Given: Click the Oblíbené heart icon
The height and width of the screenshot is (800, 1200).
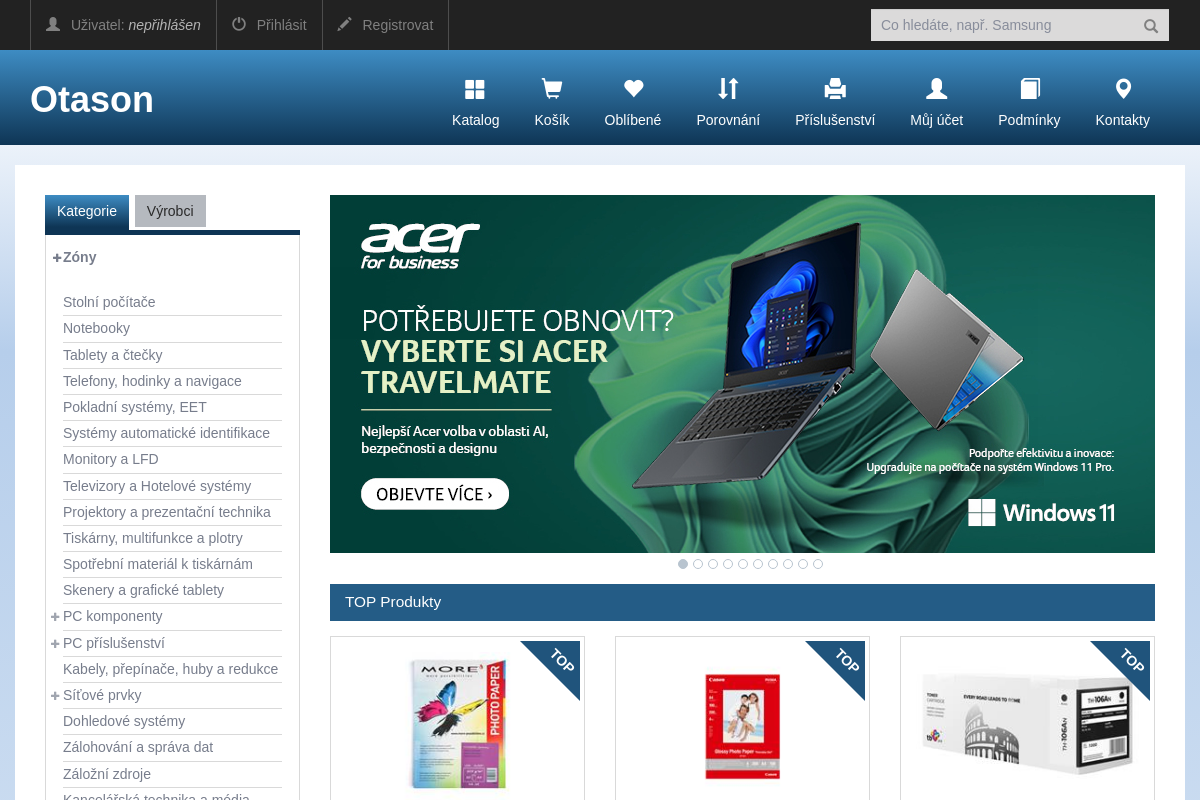Looking at the screenshot, I should (x=633, y=90).
